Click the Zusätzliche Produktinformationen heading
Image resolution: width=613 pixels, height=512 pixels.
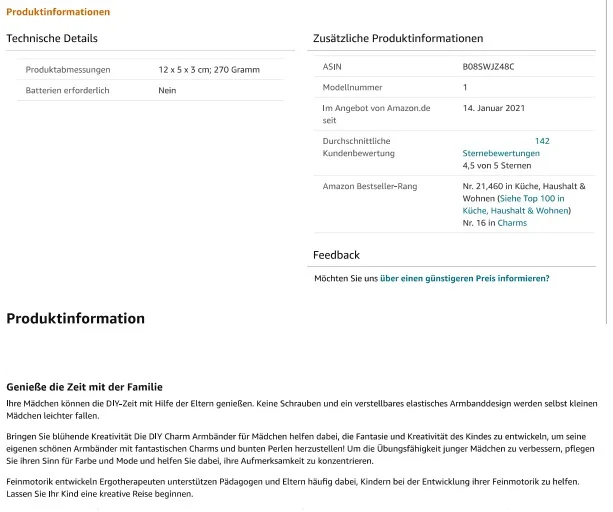(x=398, y=38)
